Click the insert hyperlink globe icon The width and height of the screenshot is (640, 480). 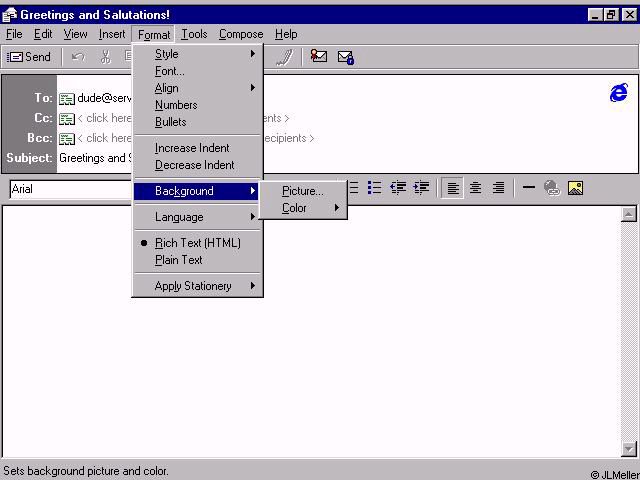point(552,188)
